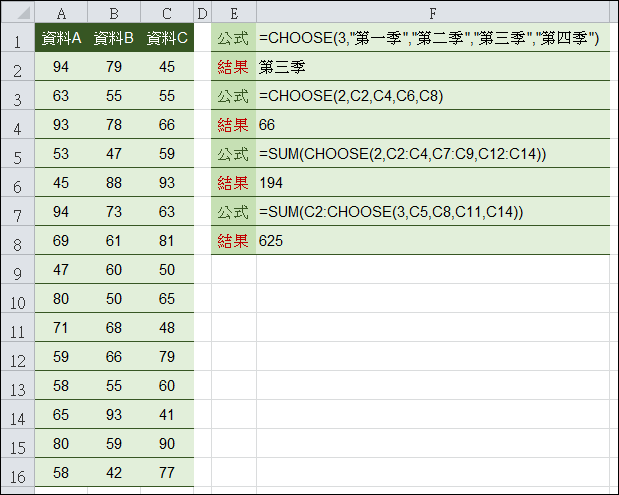Click cell C2 with value 45
The height and width of the screenshot is (495, 619).
pyautogui.click(x=167, y=66)
